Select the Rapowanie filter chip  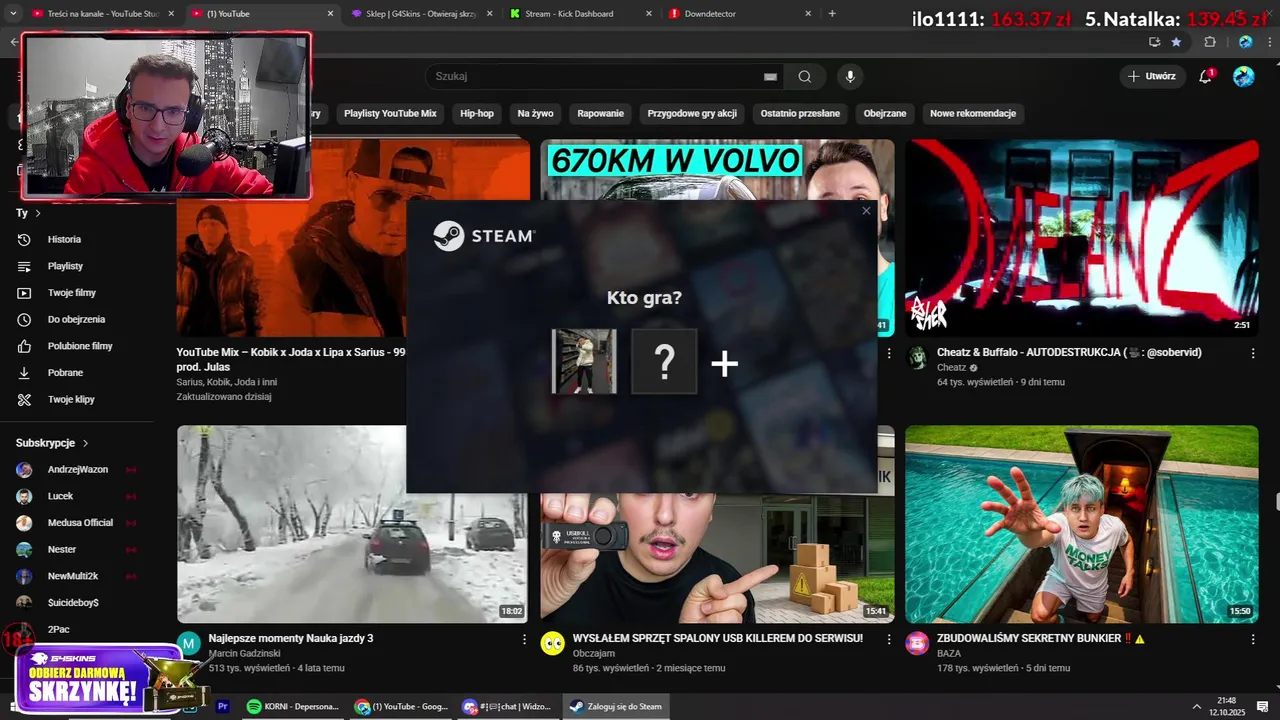point(600,113)
